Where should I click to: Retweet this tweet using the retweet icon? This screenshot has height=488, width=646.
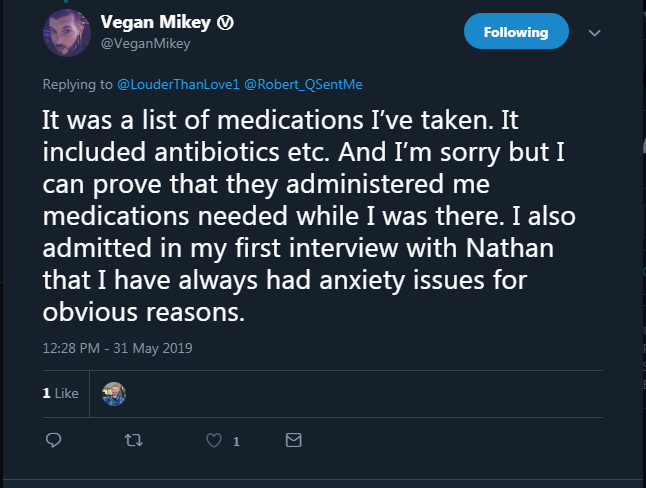click(x=130, y=440)
